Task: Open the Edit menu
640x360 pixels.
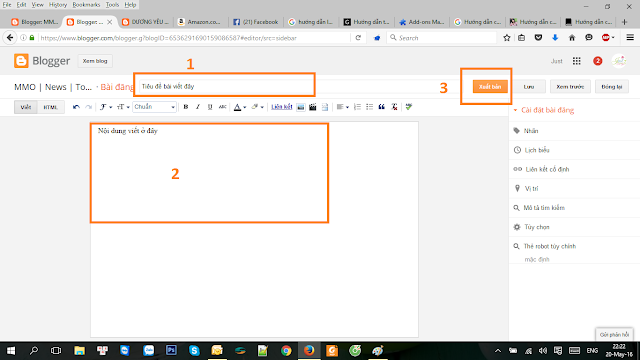Action: (21, 5)
